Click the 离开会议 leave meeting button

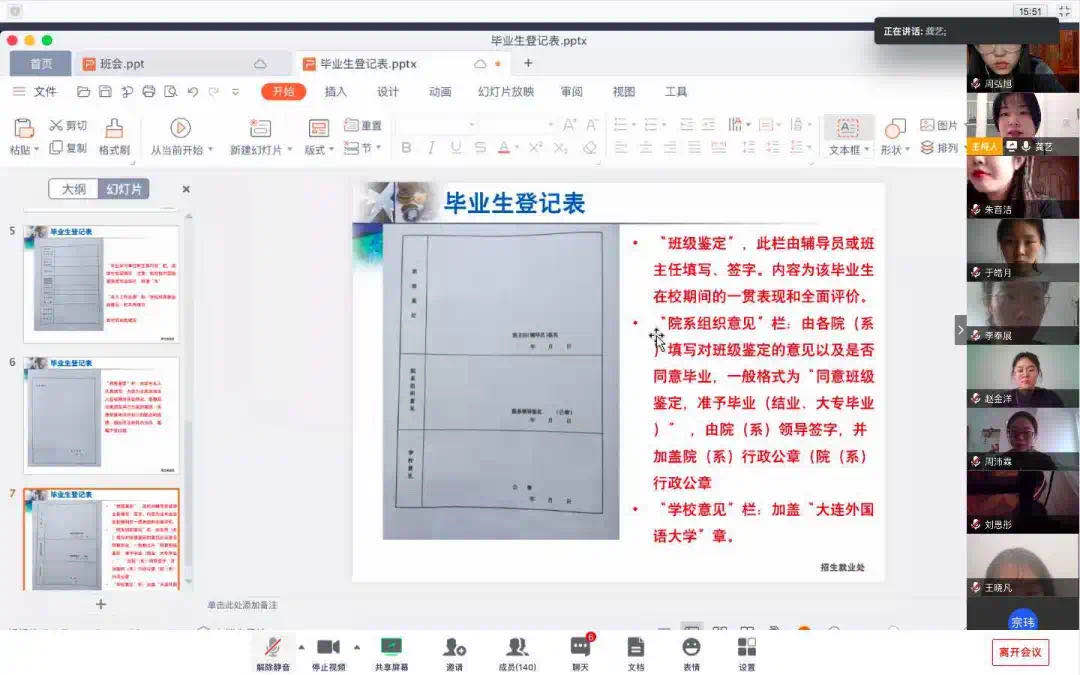click(x=1020, y=652)
